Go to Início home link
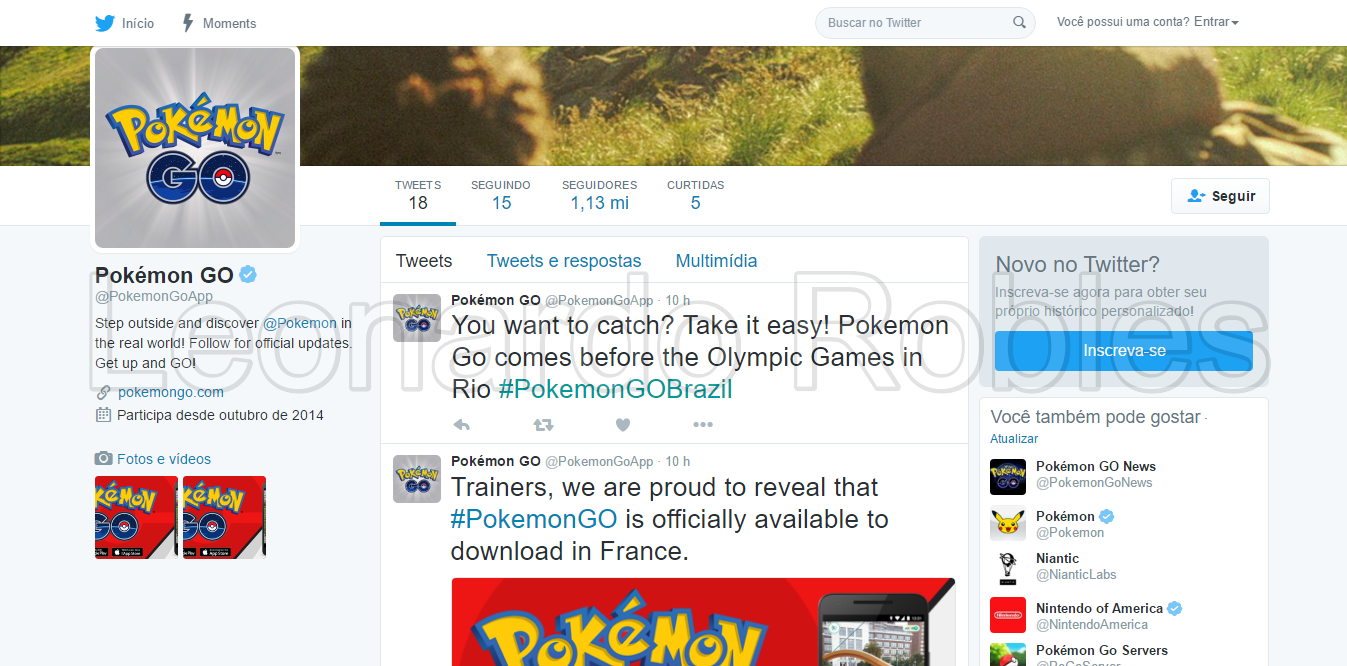 138,23
